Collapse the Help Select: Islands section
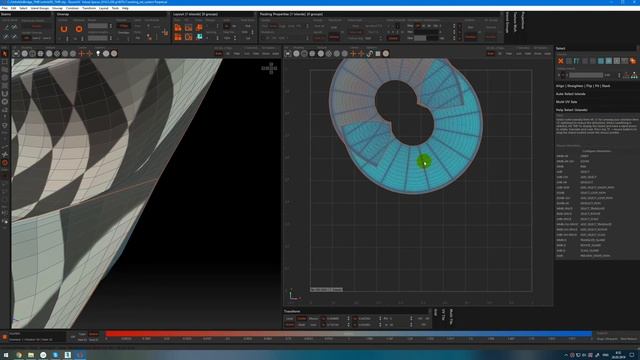Viewport: 640px width, 360px height. coord(571,110)
